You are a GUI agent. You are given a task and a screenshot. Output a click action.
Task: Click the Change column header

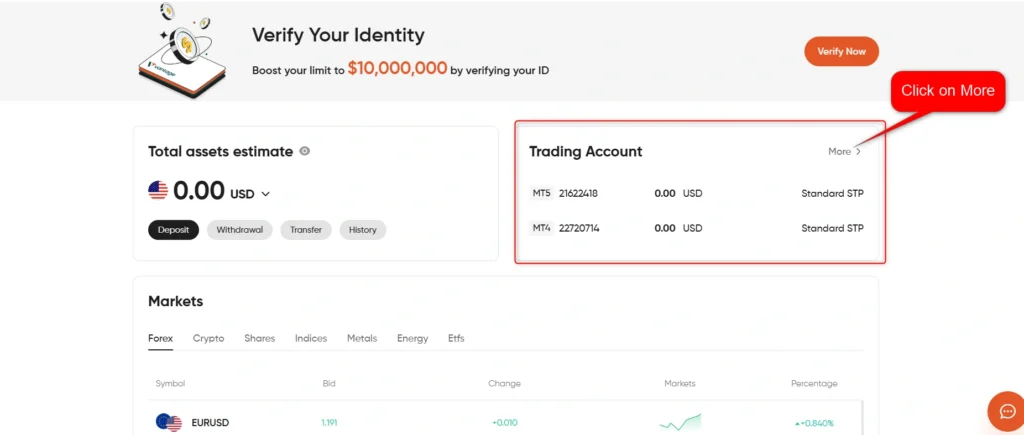click(504, 383)
